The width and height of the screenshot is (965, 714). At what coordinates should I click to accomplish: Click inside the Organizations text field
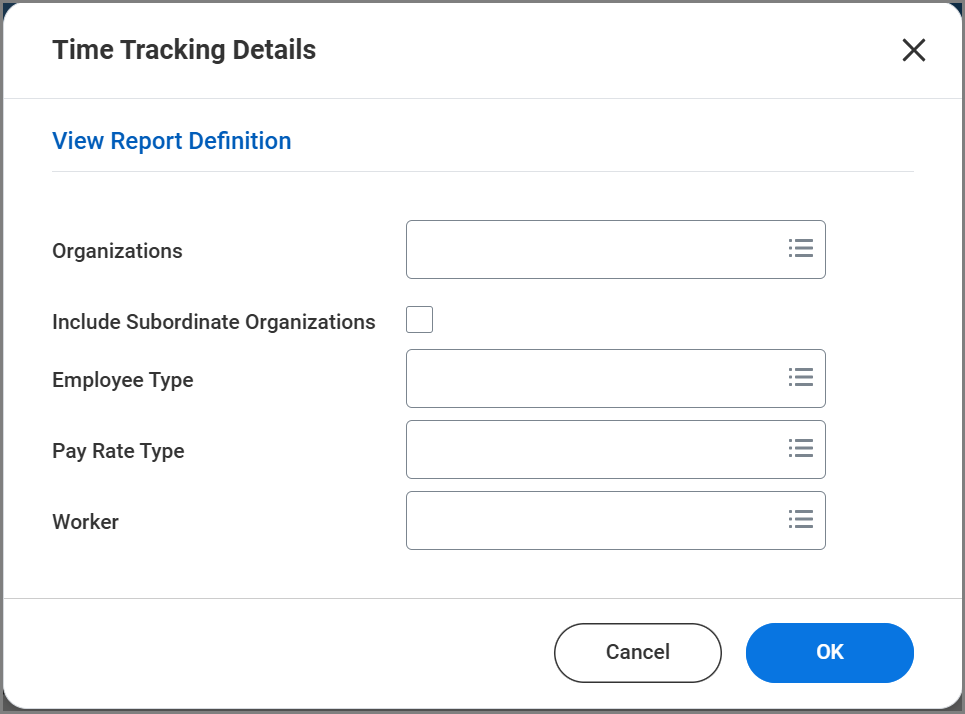coord(590,249)
